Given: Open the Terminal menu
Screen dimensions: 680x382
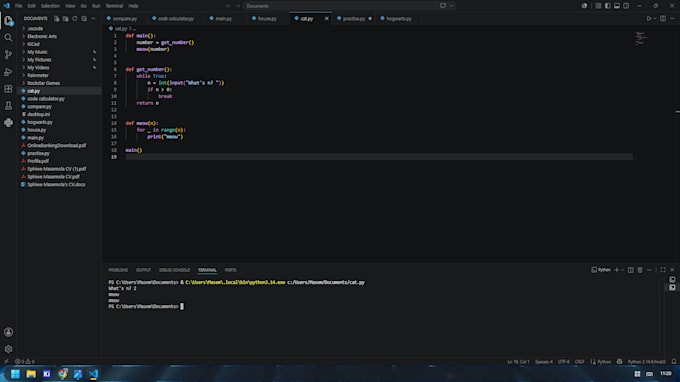Looking at the screenshot, I should point(114,6).
